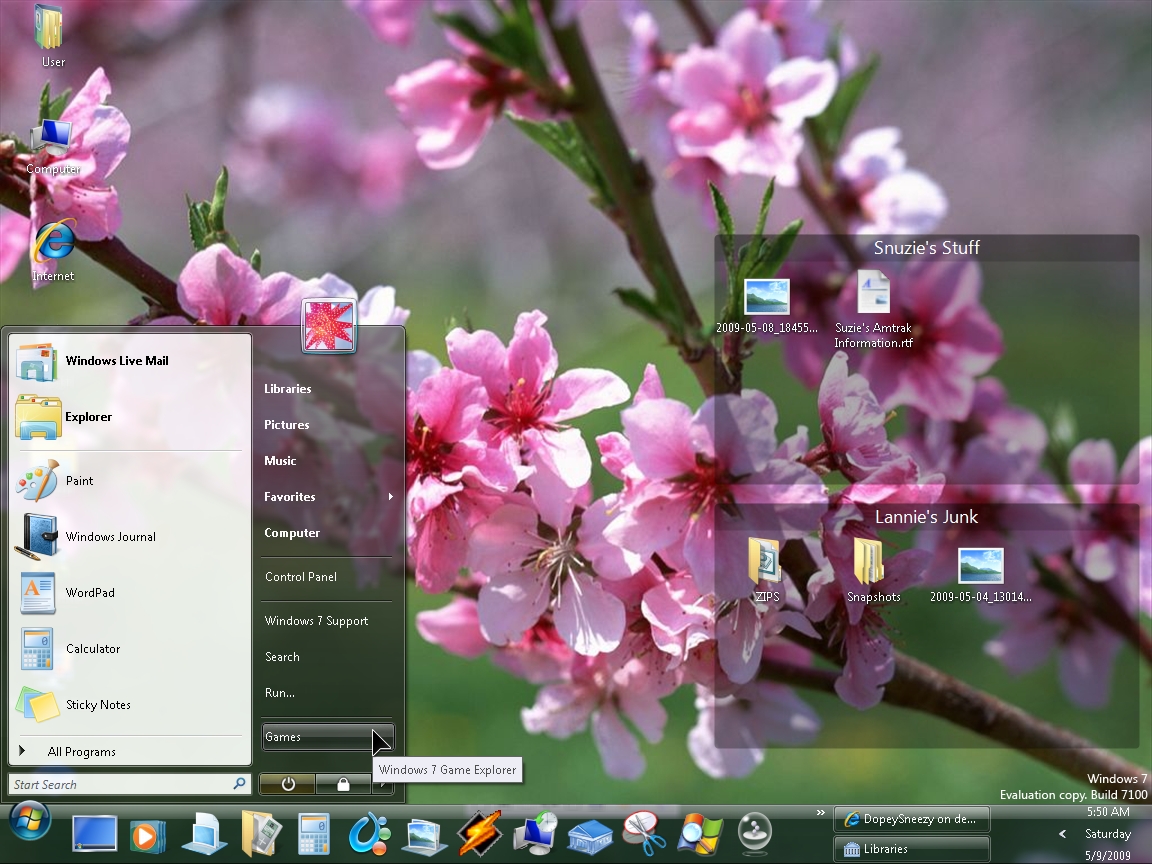
Task: Click inside the Start Search field
Action: coord(120,784)
